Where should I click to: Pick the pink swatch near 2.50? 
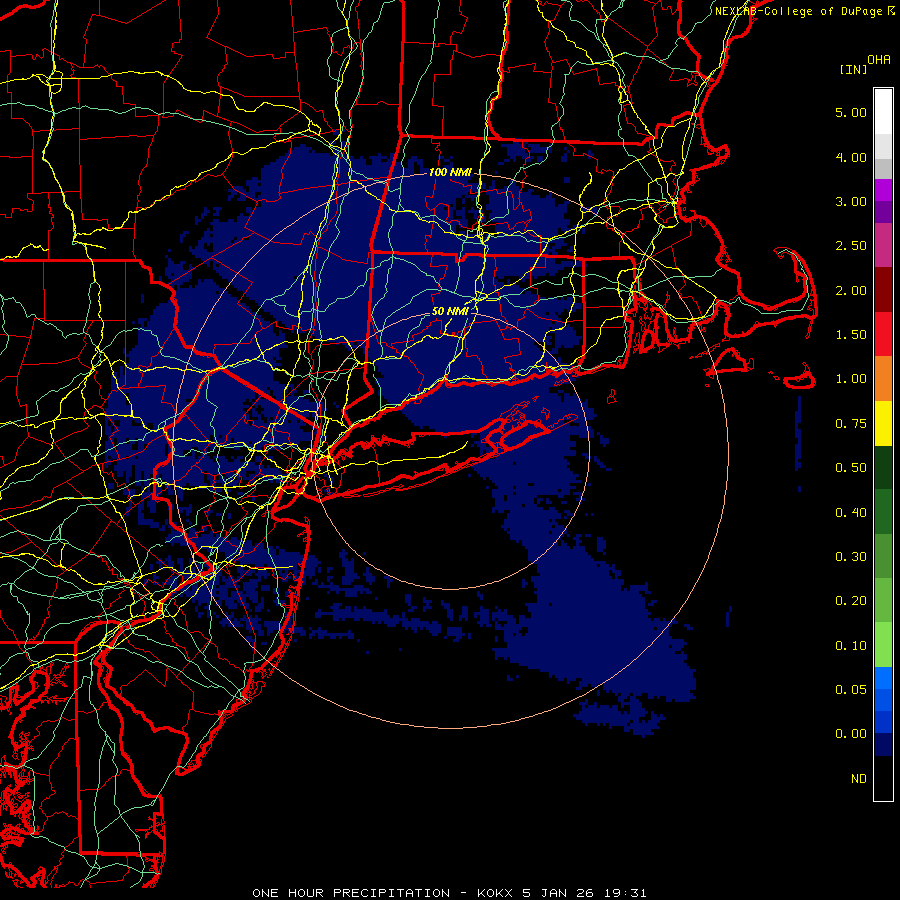click(883, 246)
